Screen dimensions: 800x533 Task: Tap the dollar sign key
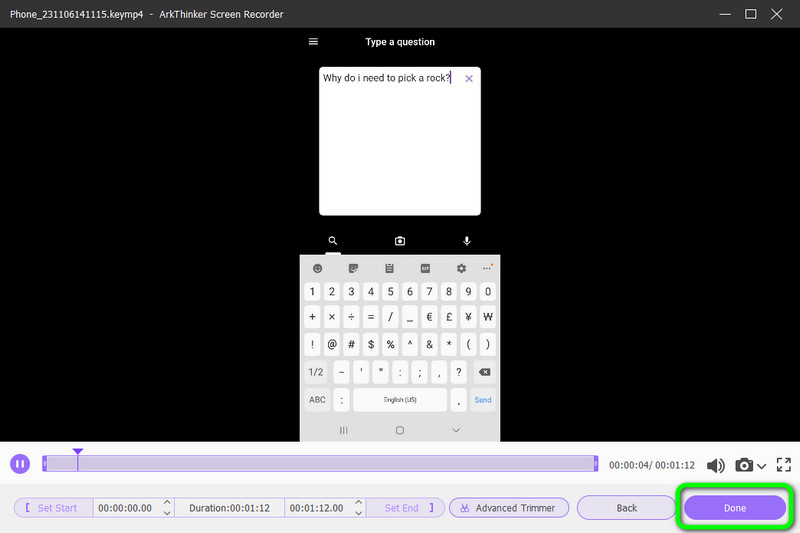point(371,344)
